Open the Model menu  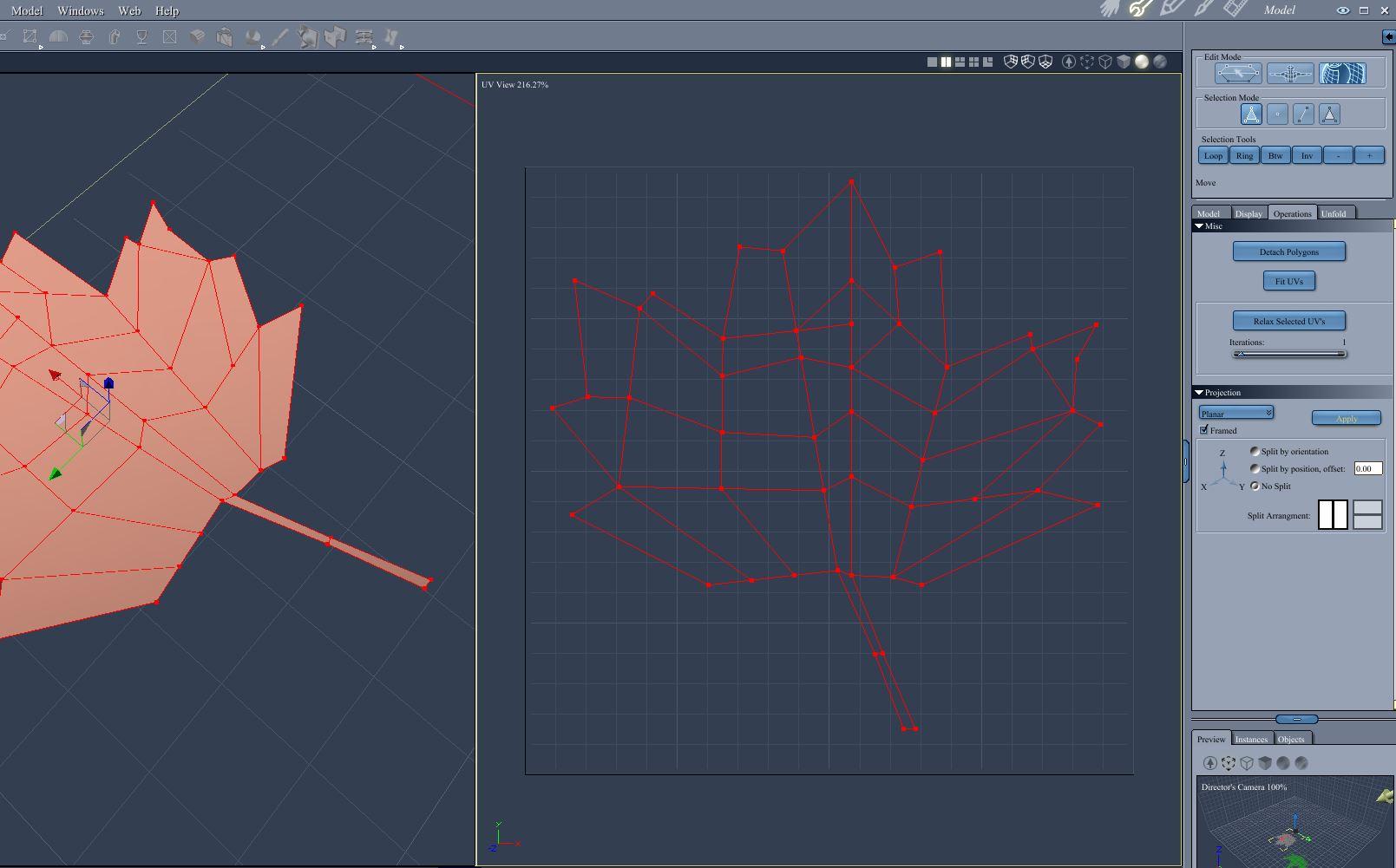pos(27,10)
